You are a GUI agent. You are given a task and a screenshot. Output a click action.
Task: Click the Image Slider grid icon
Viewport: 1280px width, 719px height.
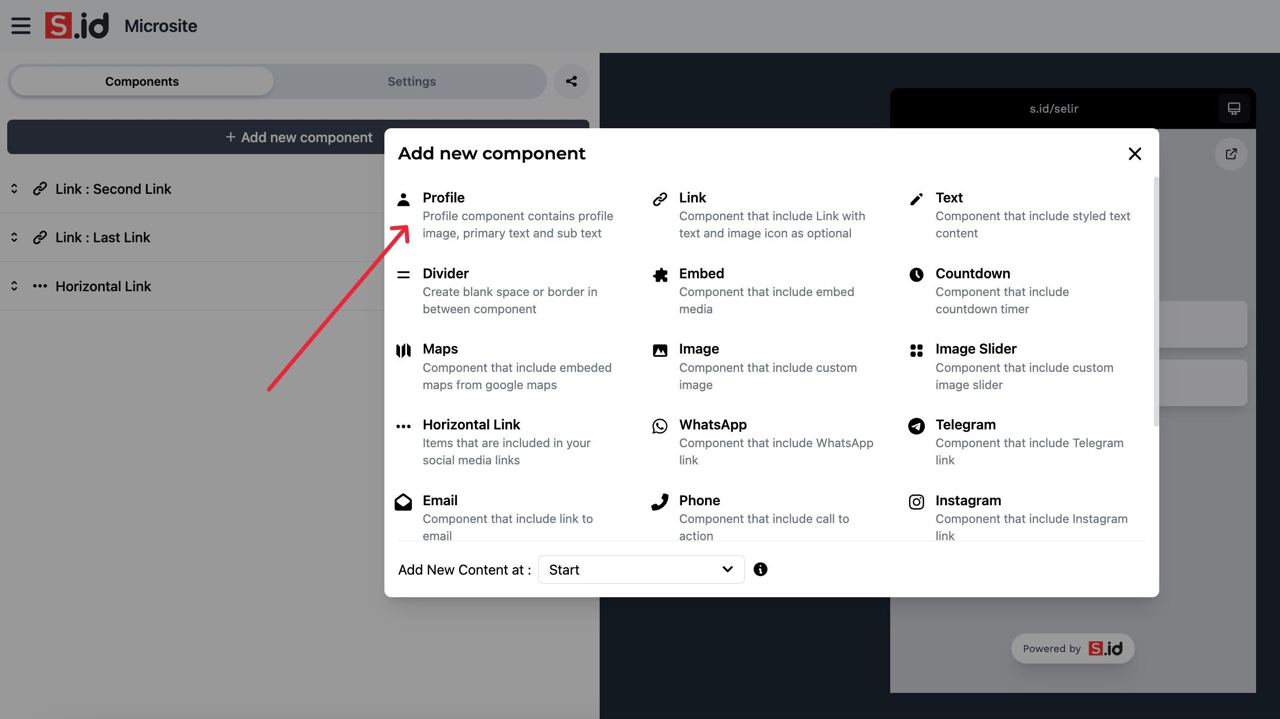(x=916, y=351)
